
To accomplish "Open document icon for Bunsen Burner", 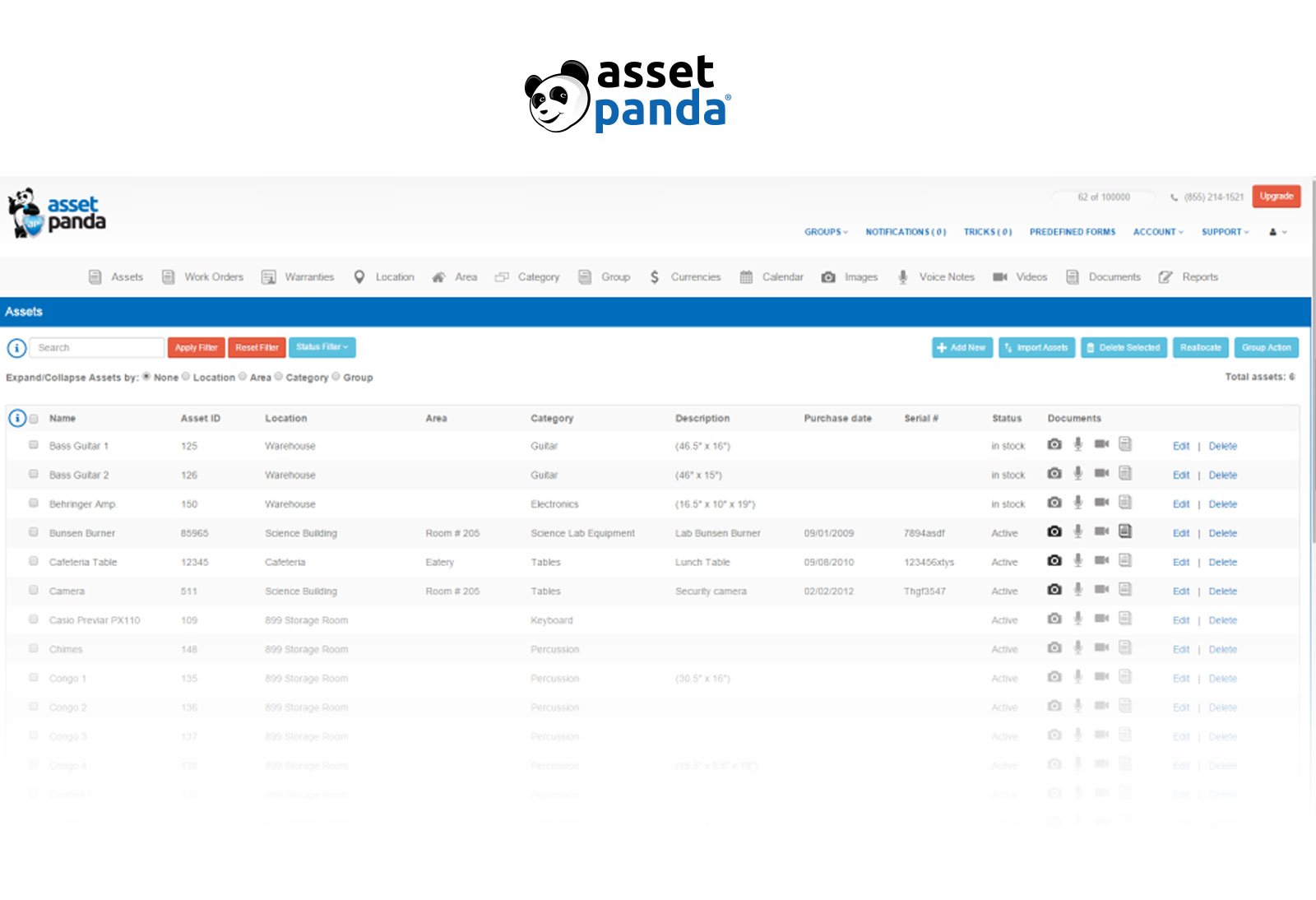I will 1125,531.
